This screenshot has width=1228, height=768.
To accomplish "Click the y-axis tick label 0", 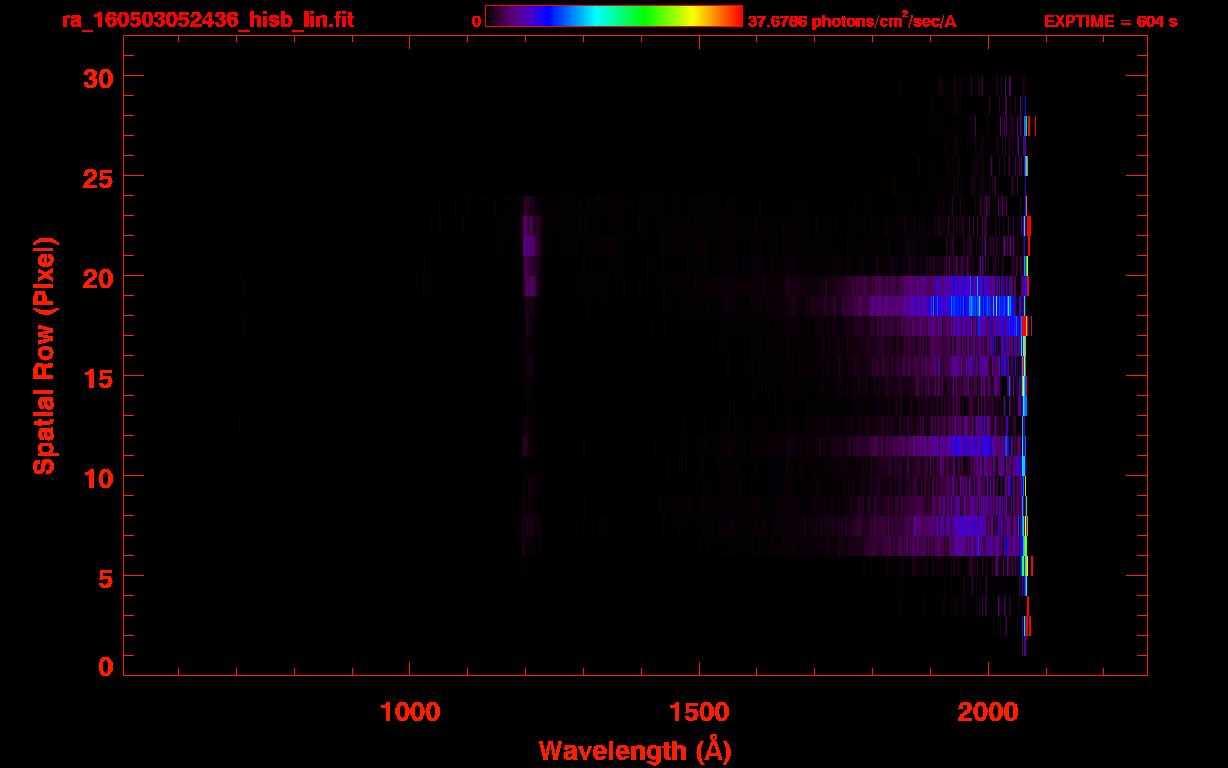I will [104, 667].
